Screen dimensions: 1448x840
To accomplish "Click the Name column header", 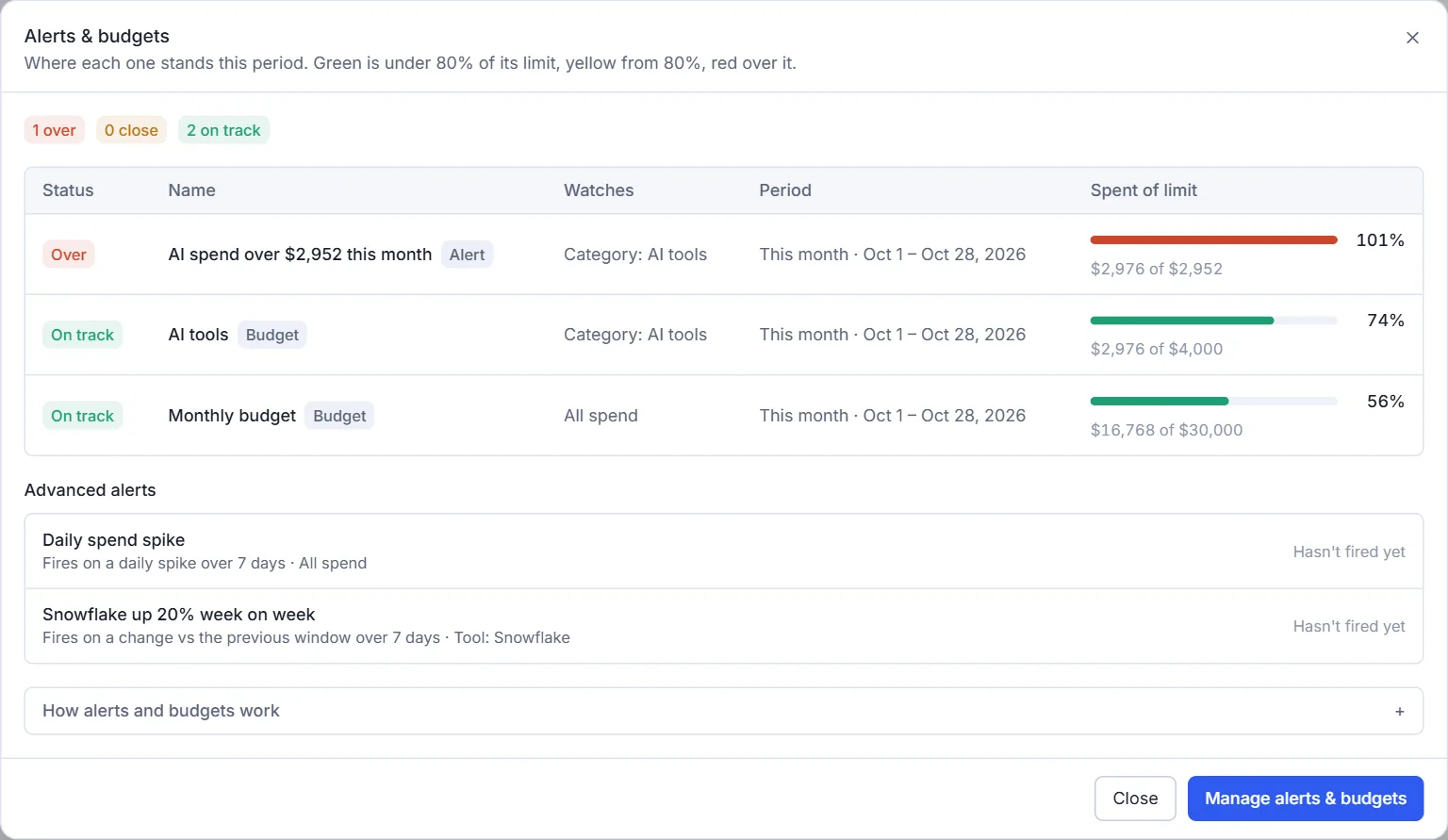I will click(x=191, y=190).
